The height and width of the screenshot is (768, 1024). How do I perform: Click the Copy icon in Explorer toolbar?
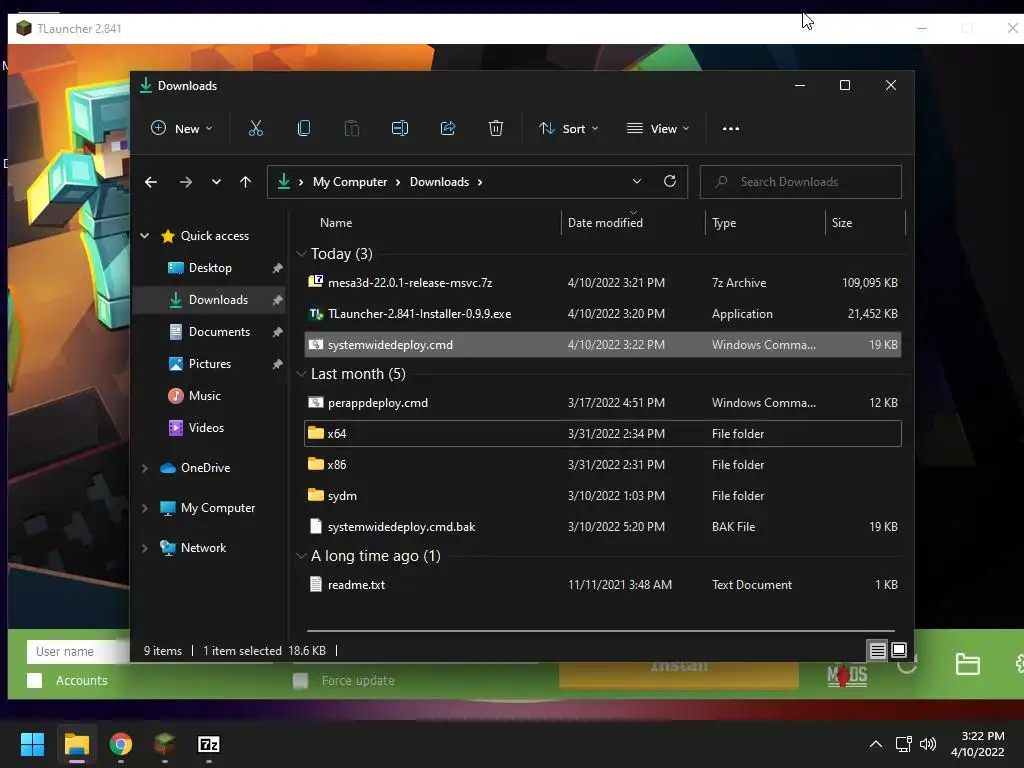pyautogui.click(x=304, y=128)
